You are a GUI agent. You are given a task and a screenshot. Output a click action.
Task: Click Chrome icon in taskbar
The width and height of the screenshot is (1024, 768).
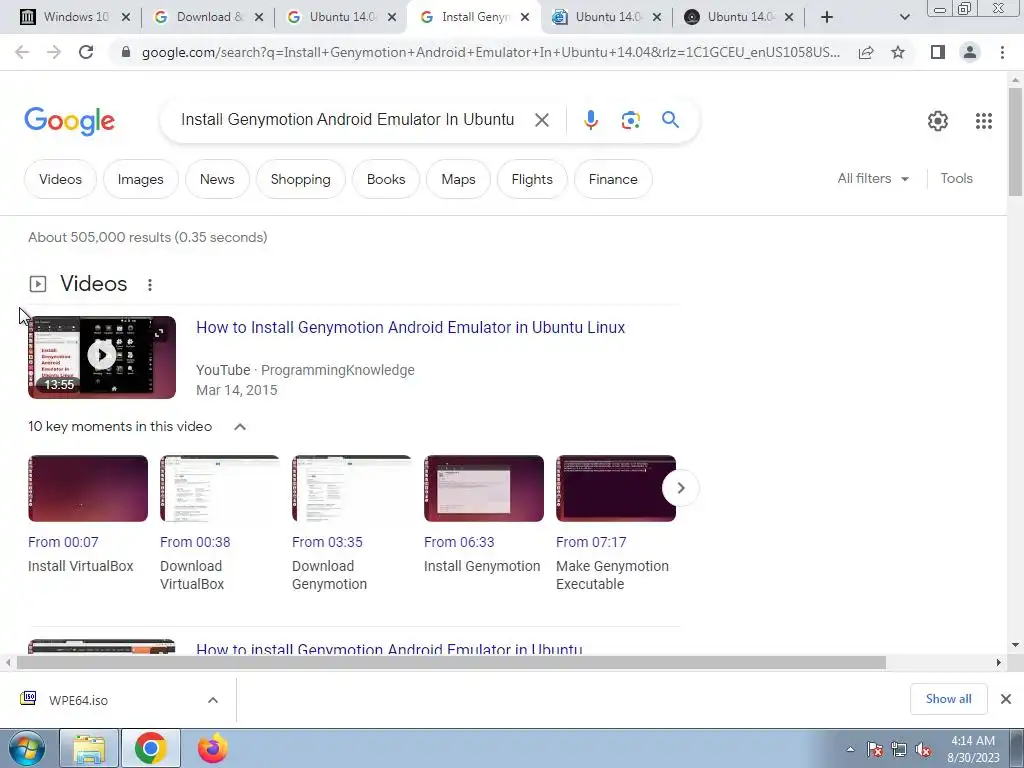point(151,748)
